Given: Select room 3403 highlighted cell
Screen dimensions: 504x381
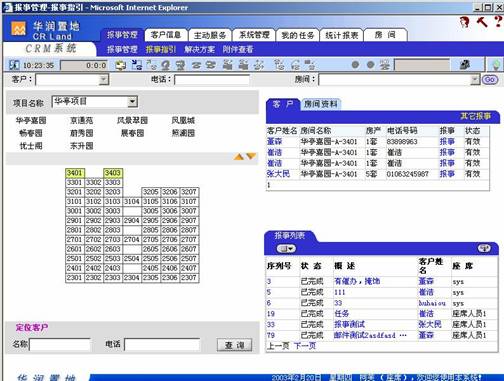Looking at the screenshot, I should point(113,173).
